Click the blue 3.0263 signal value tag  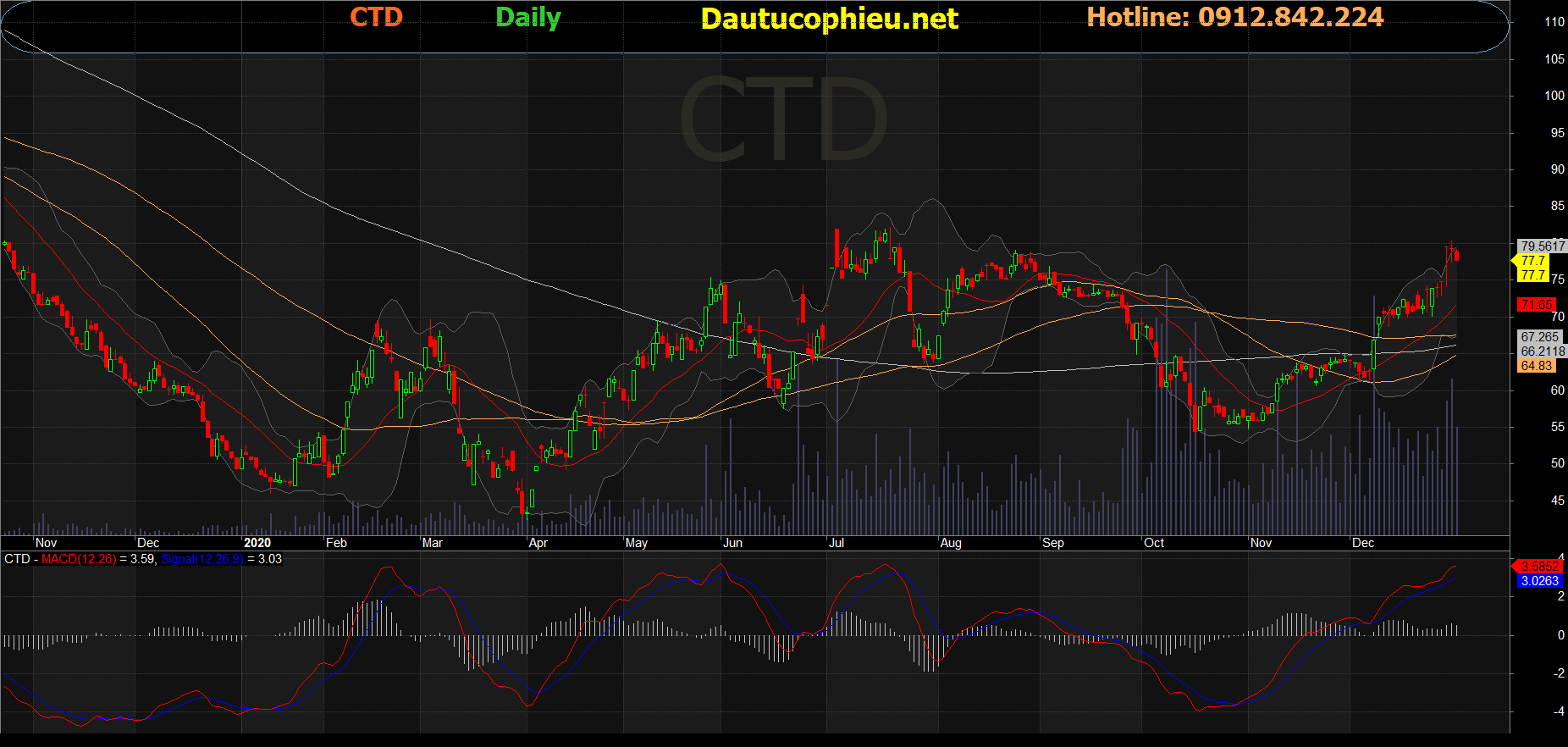pyautogui.click(x=1539, y=581)
